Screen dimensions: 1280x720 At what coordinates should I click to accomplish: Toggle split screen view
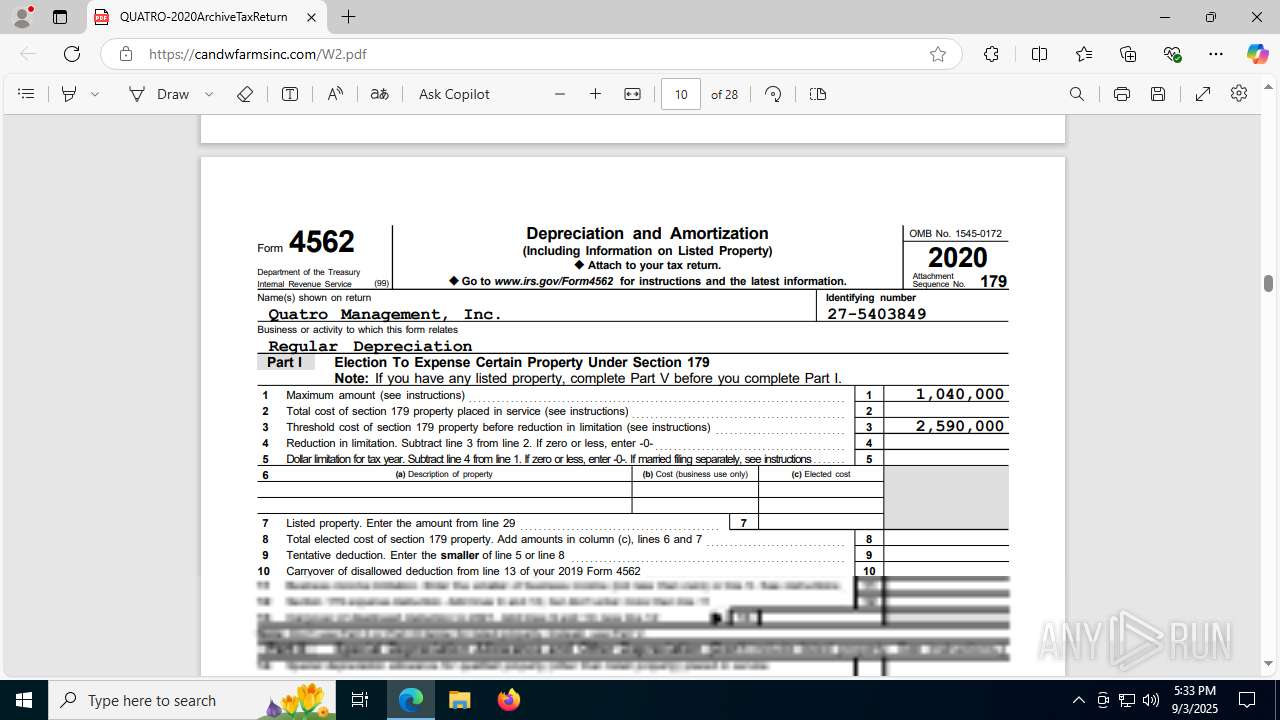click(1039, 54)
